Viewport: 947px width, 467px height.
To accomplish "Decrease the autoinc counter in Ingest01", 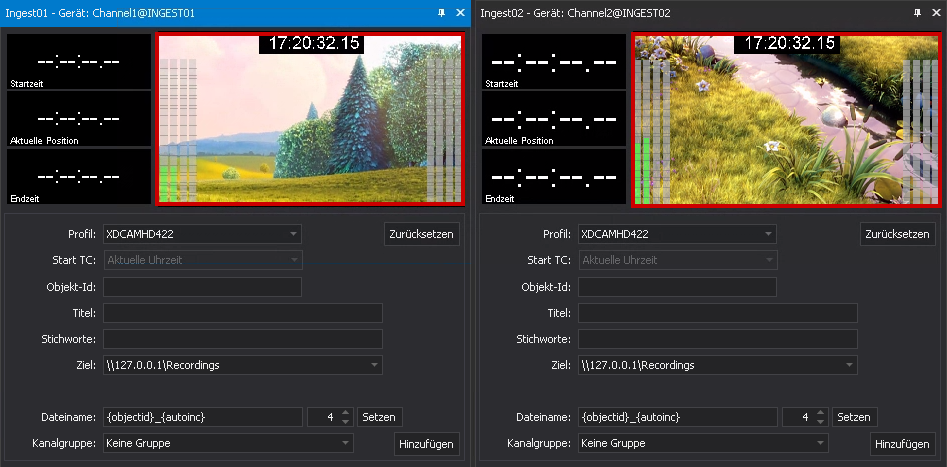I will (x=345, y=421).
